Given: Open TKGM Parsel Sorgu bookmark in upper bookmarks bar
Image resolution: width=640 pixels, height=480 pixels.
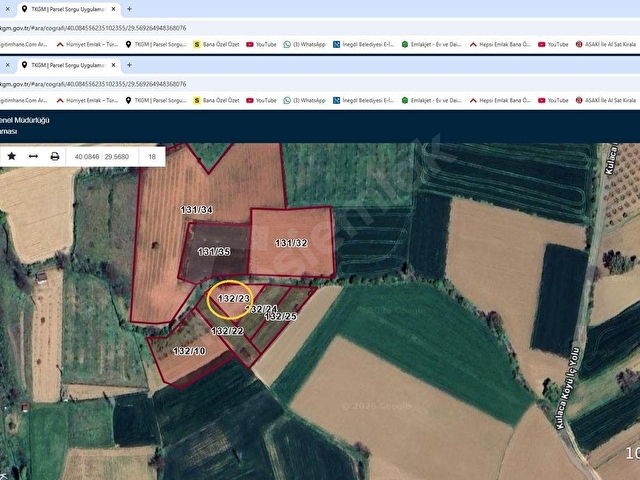Looking at the screenshot, I should (x=156, y=44).
